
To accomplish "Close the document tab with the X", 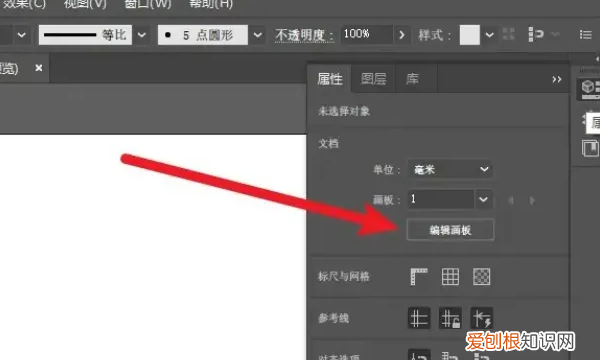I will (x=39, y=68).
